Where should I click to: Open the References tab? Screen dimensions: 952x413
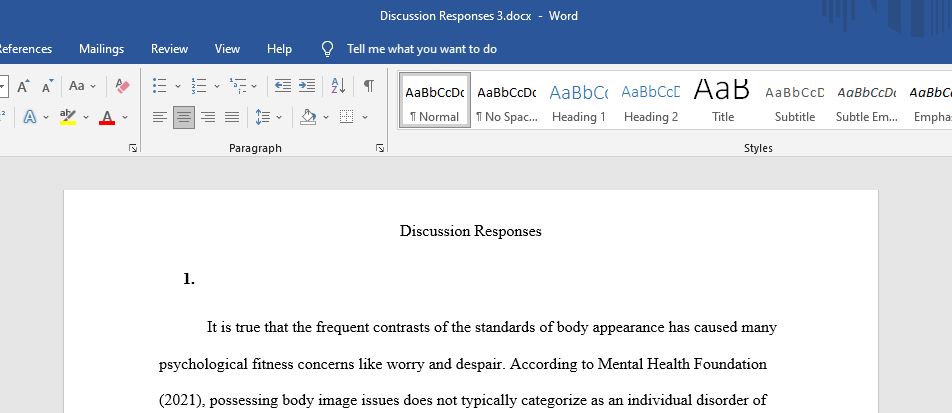(x=25, y=49)
